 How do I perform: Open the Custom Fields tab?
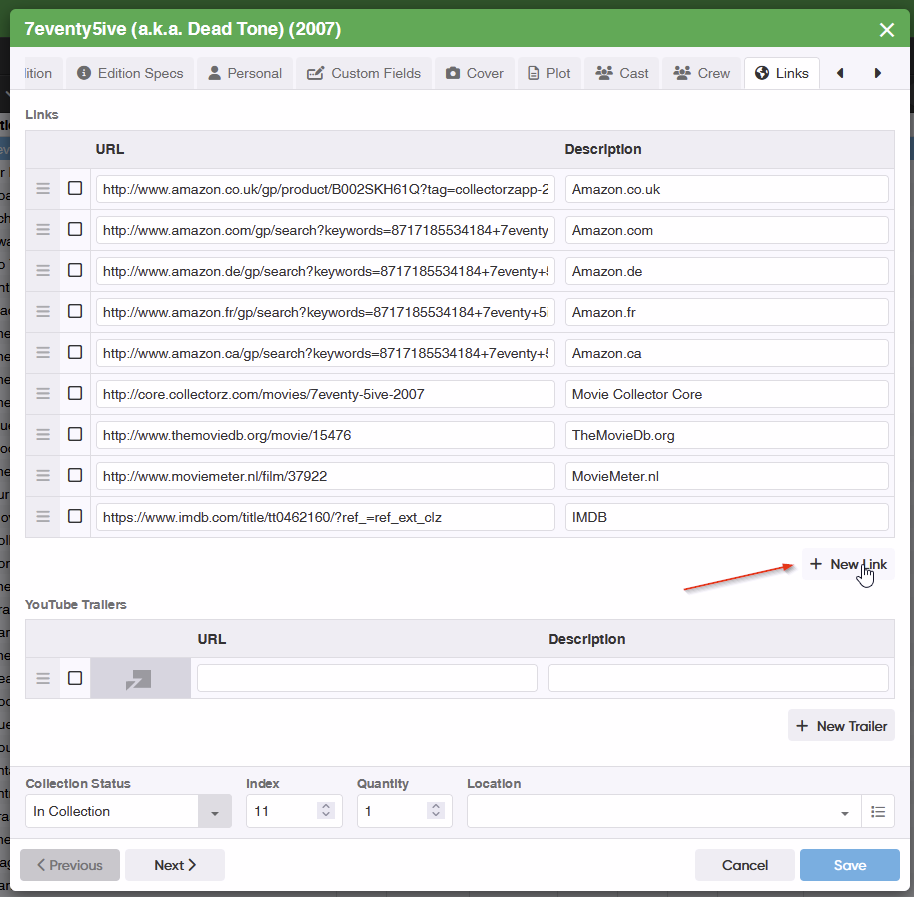click(x=364, y=73)
